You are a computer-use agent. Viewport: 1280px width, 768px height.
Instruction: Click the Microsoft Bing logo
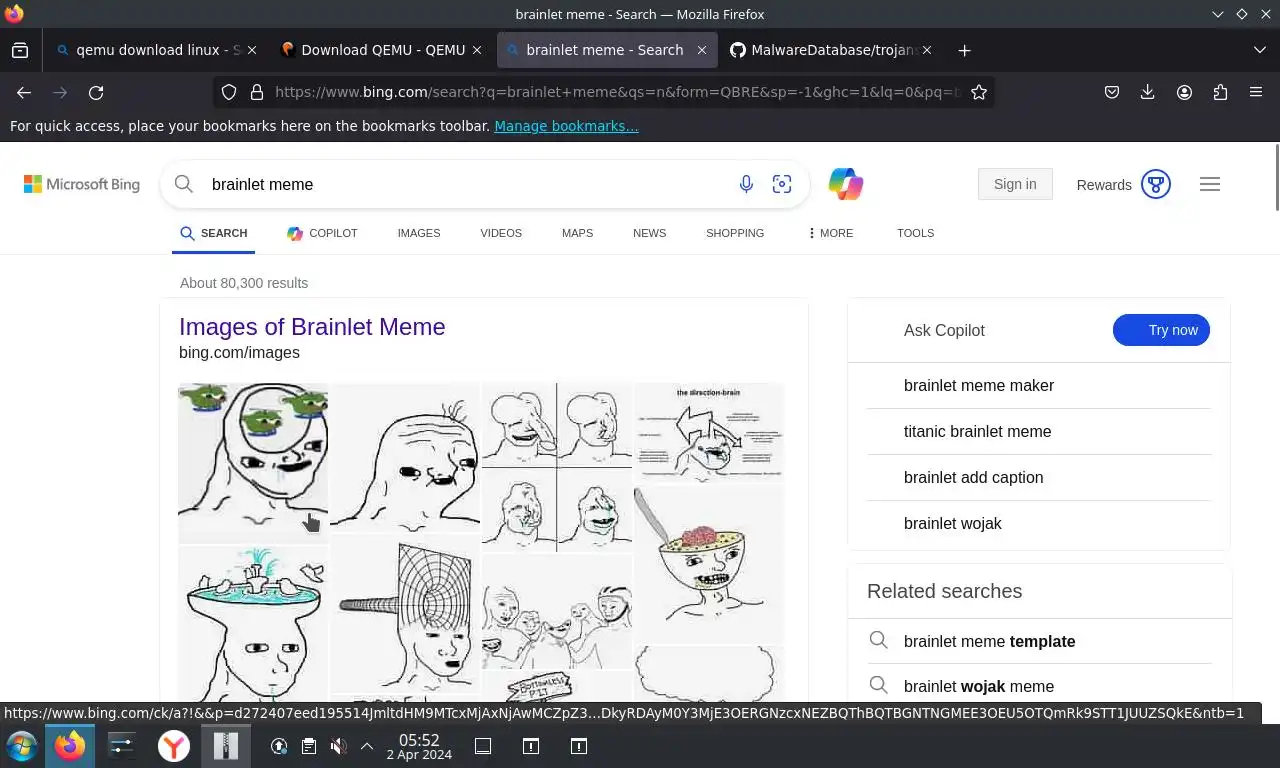tap(82, 184)
